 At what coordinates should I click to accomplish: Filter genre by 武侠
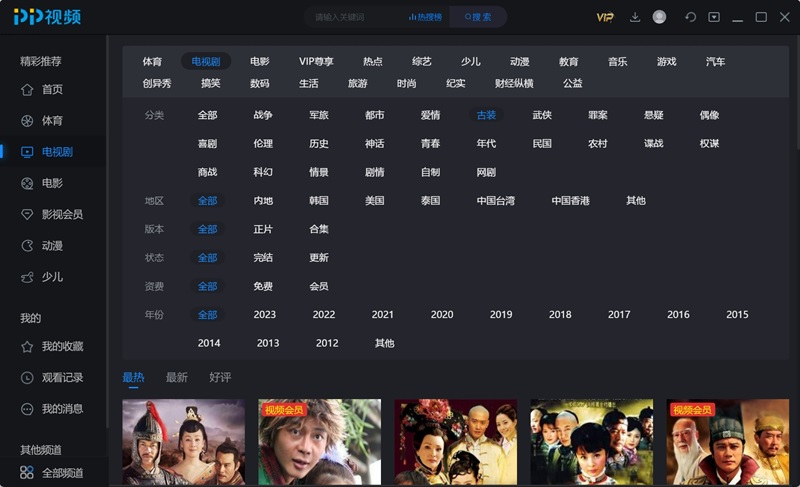(x=542, y=115)
